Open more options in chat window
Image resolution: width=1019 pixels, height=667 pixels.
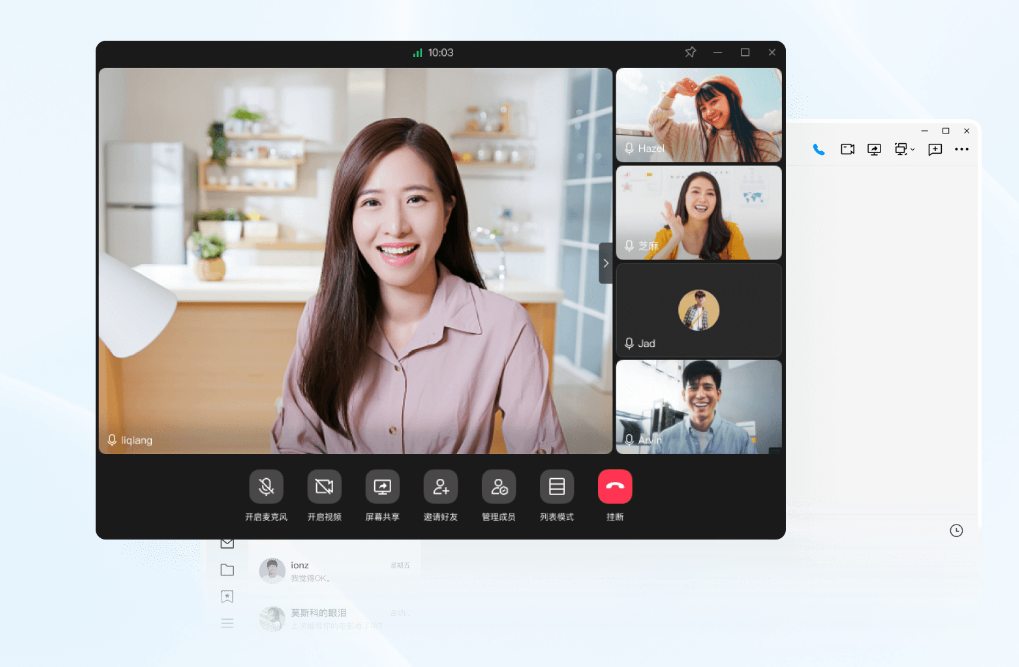[962, 150]
